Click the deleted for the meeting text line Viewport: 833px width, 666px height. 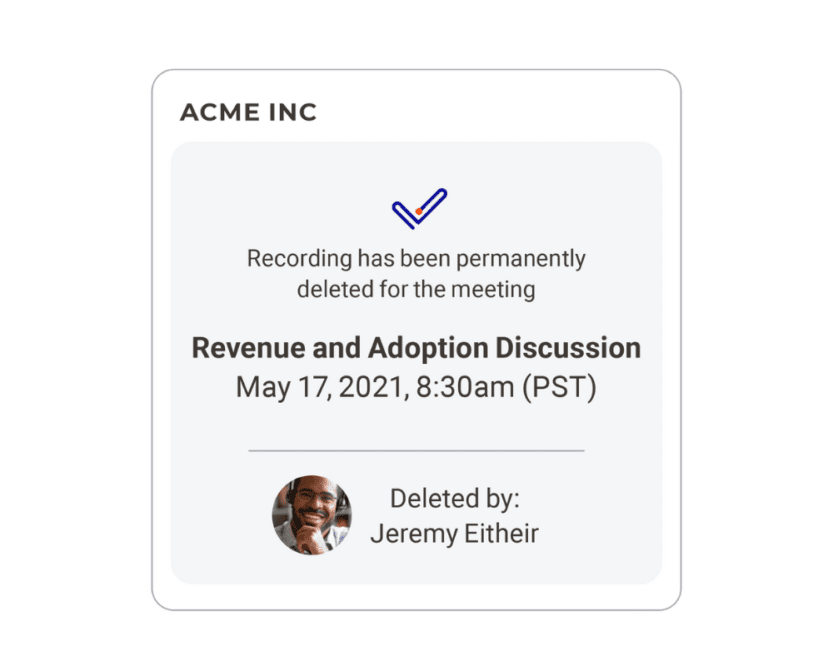pos(416,290)
